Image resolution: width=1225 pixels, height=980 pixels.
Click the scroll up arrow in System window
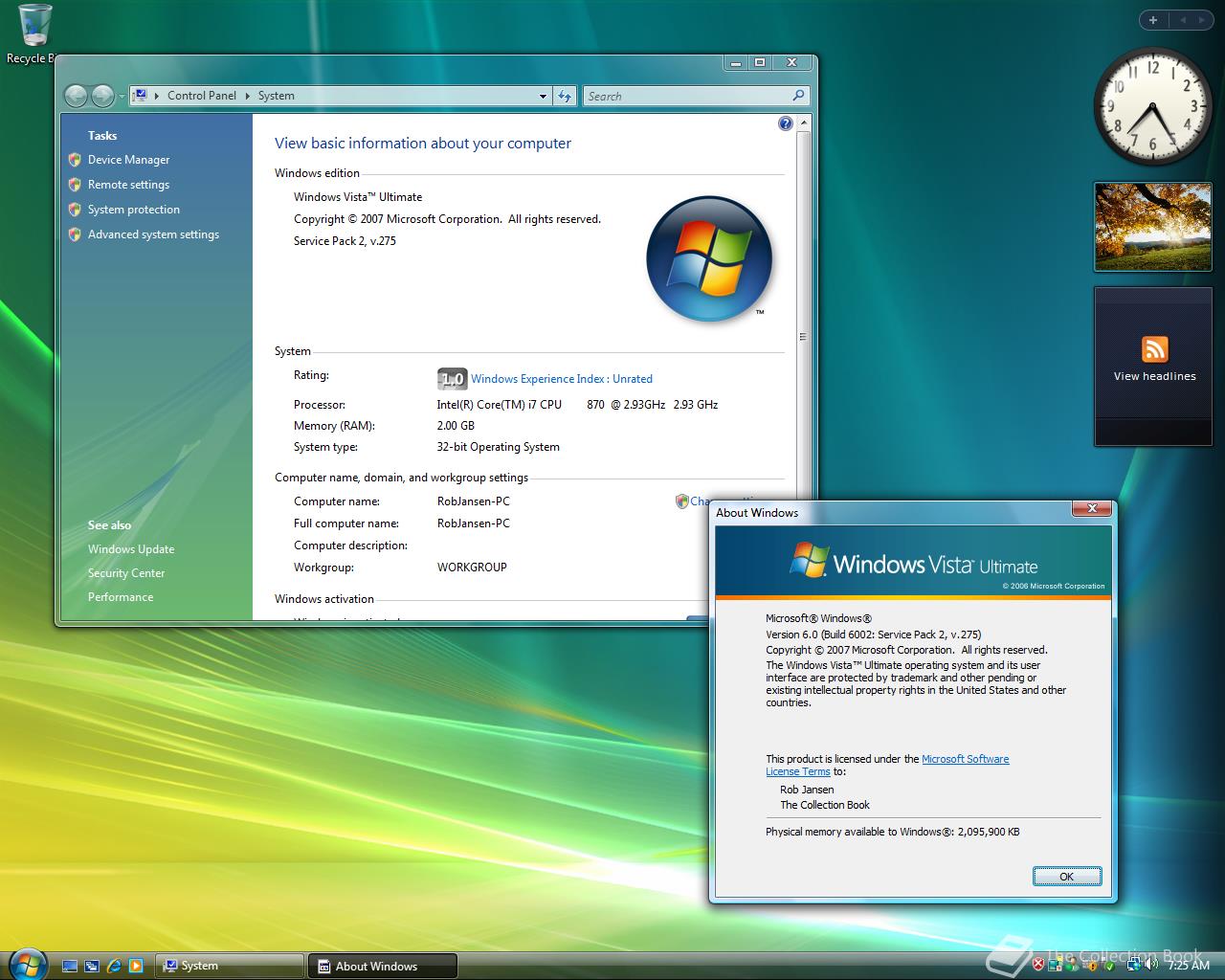(803, 123)
